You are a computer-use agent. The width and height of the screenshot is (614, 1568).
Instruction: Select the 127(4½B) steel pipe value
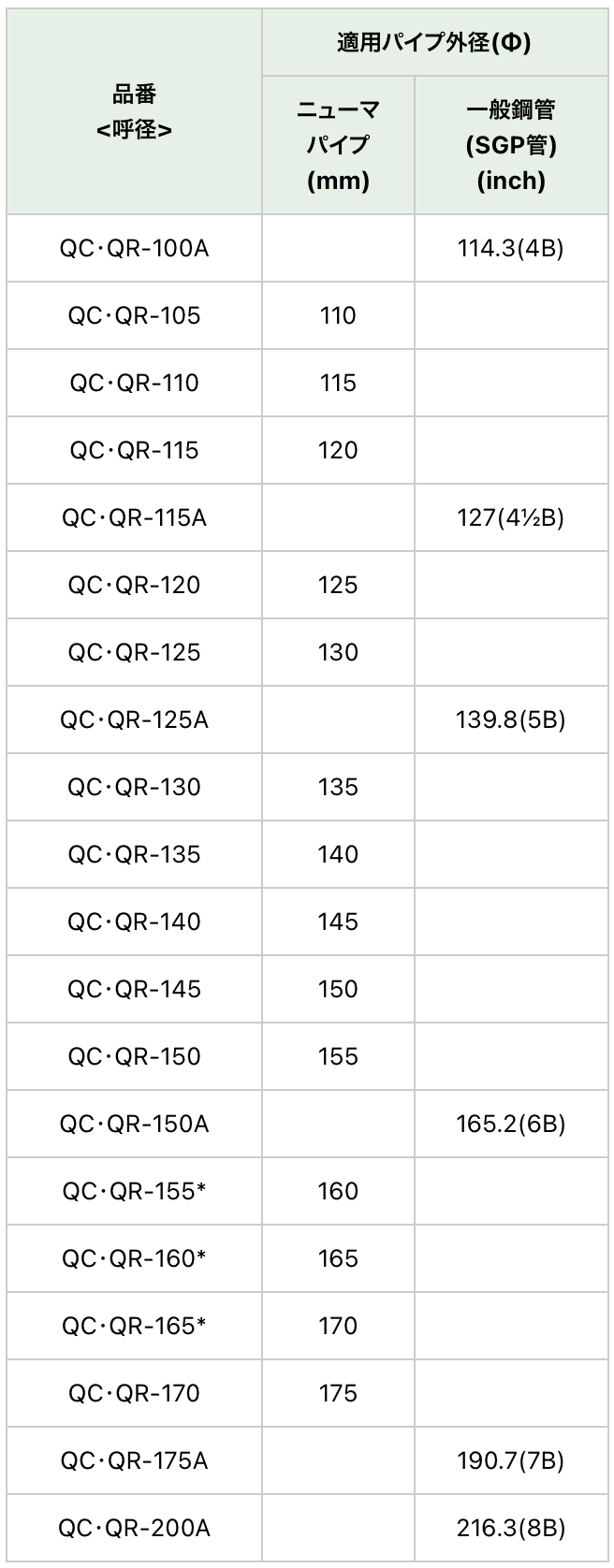(x=510, y=518)
